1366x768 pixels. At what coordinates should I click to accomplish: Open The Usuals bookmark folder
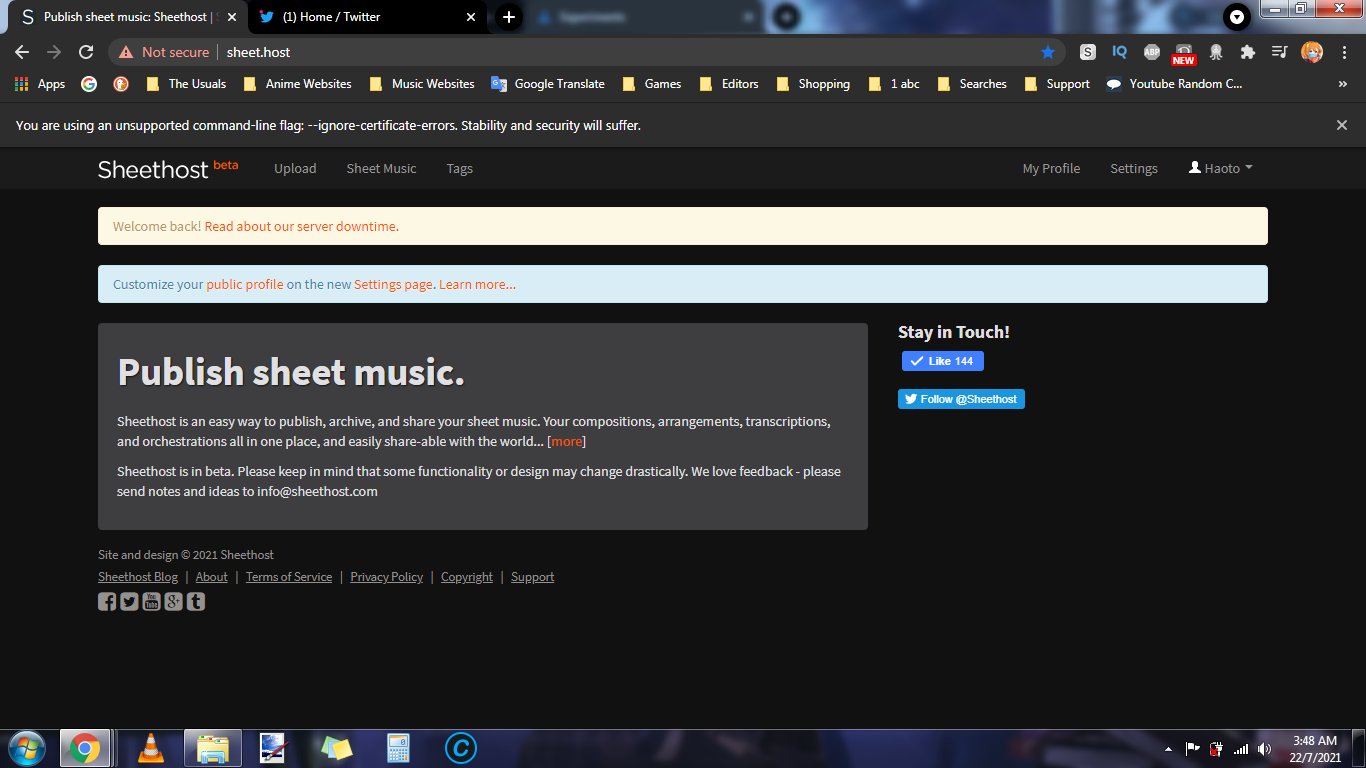point(187,84)
